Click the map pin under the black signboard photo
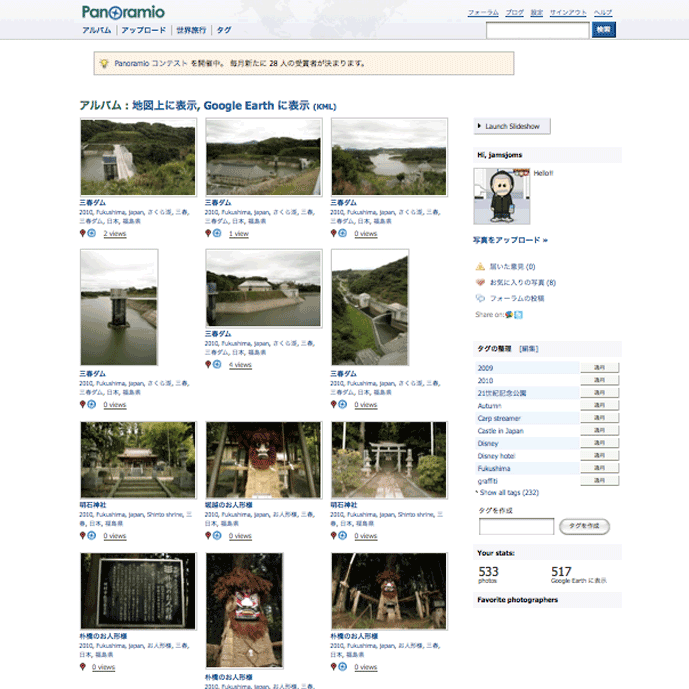The height and width of the screenshot is (689, 689). point(82,667)
